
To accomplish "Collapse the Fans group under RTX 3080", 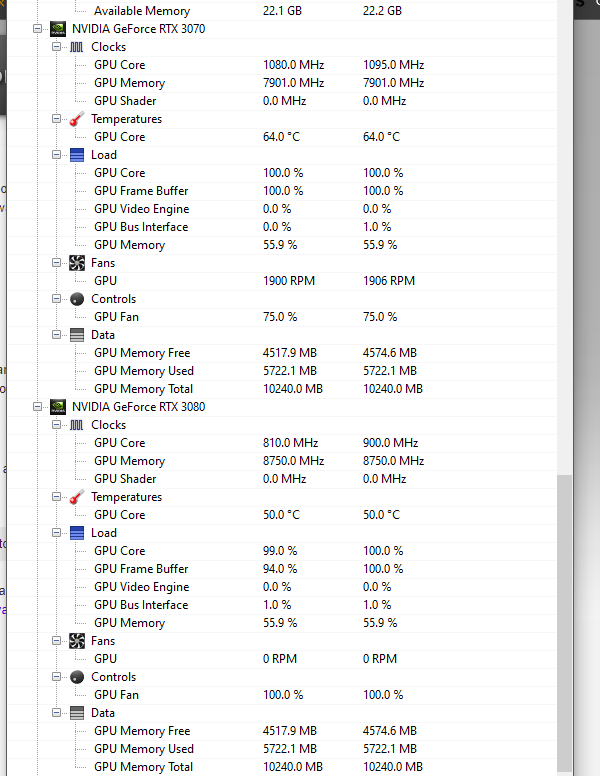I will tap(56, 641).
